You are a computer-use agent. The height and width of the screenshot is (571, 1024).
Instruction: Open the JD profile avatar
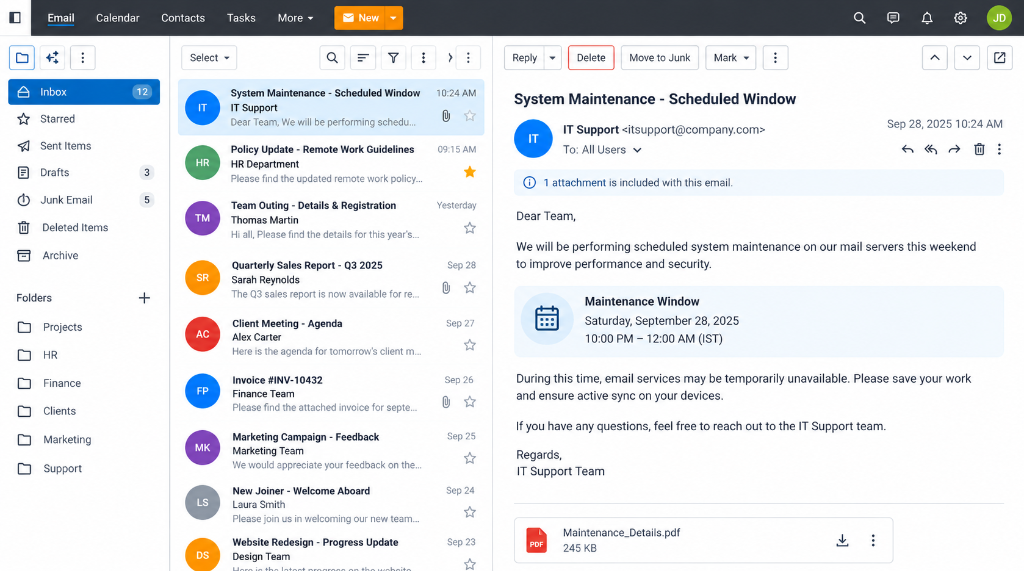(999, 18)
